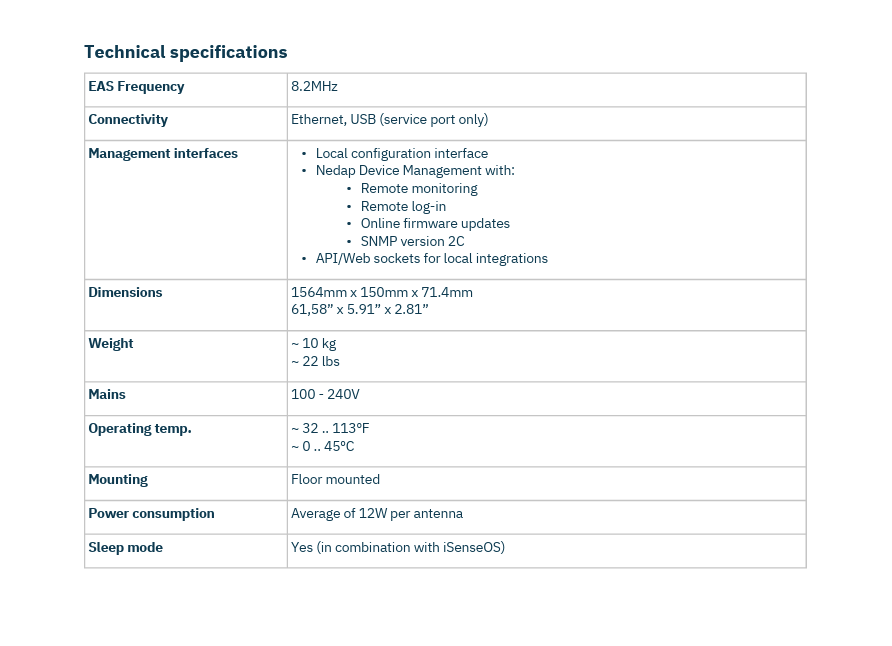Click the SNMP version 2C item

click(x=412, y=241)
